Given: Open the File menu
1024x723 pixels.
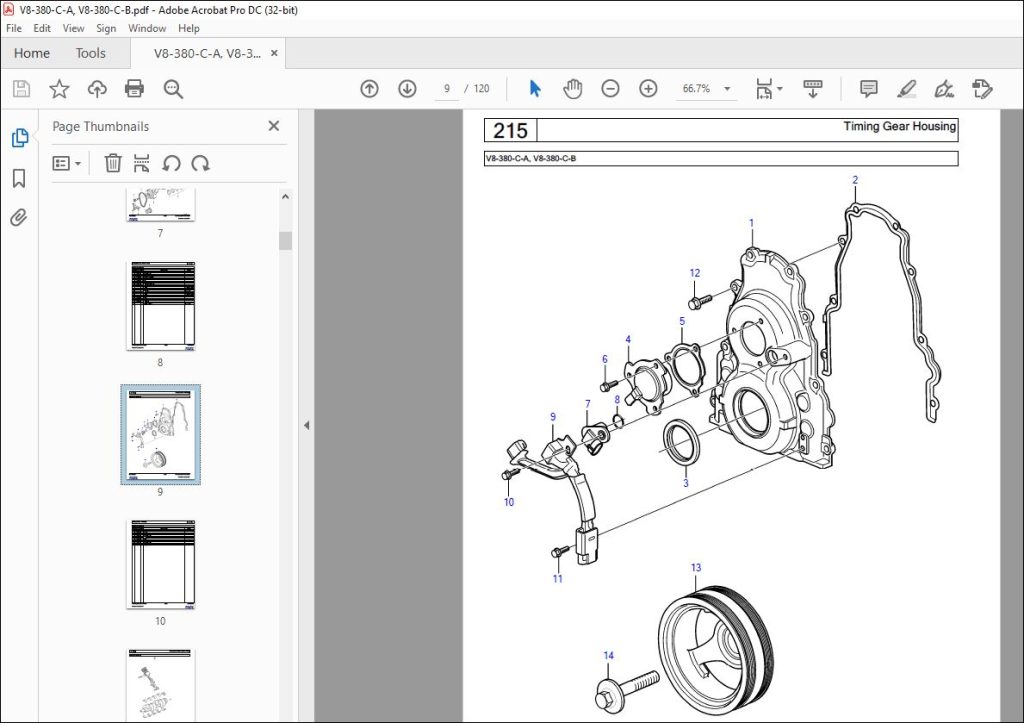Looking at the screenshot, I should point(14,28).
